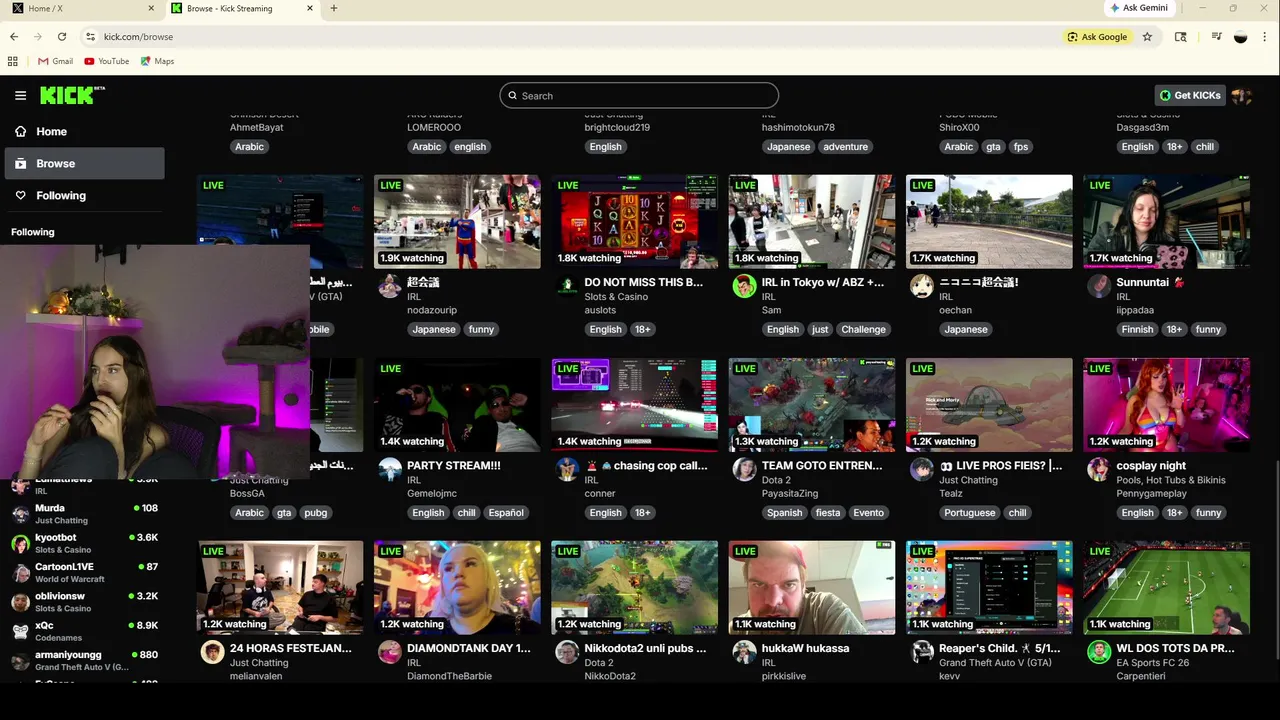Open the DO NOT MISS THIS slots thumbnail
1280x720 pixels.
(634, 222)
